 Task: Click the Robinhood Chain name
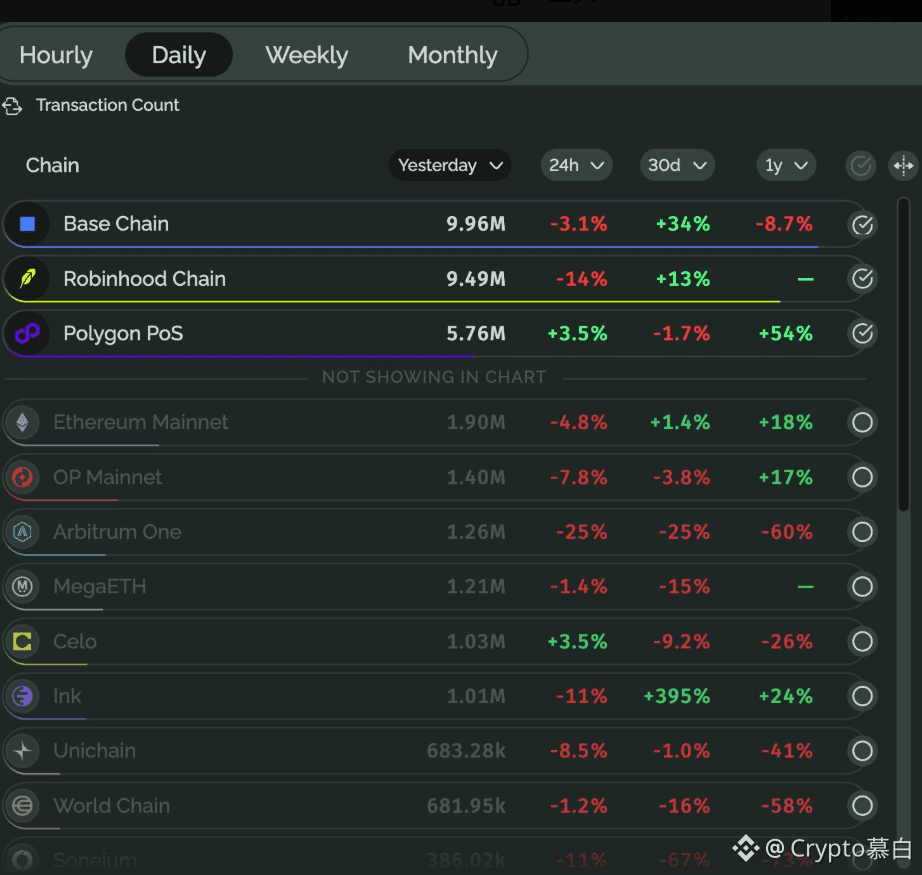click(144, 279)
